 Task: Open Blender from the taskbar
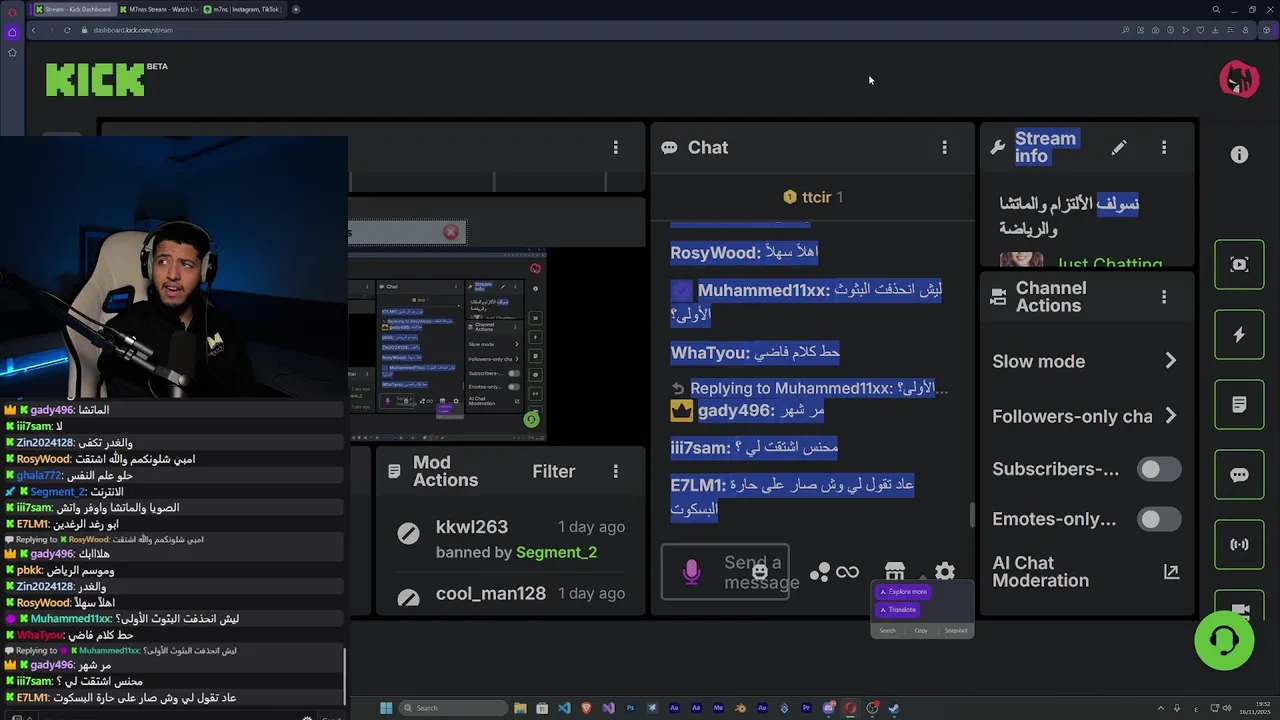coord(740,708)
